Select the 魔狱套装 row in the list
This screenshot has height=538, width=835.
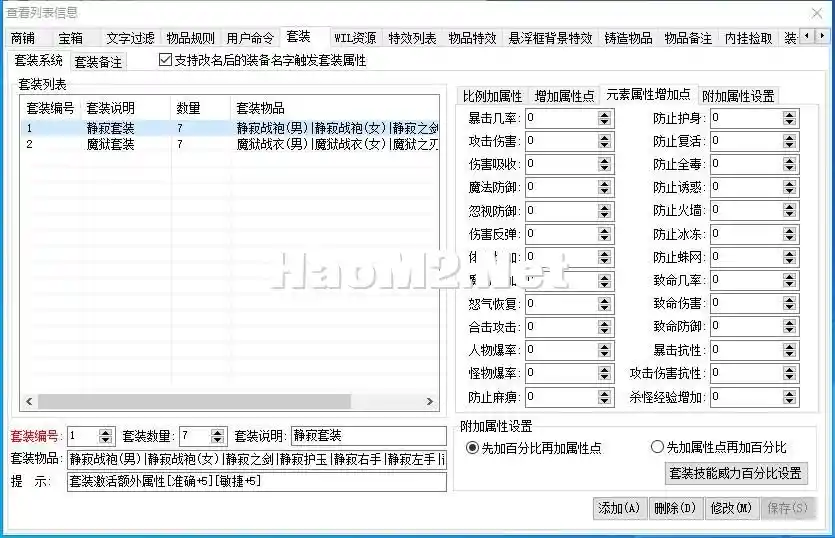pyautogui.click(x=229, y=144)
